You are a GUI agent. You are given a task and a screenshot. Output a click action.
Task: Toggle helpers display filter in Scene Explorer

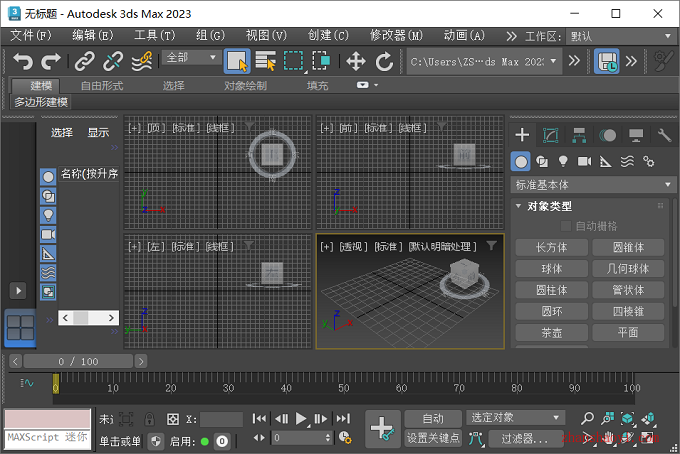pos(48,254)
